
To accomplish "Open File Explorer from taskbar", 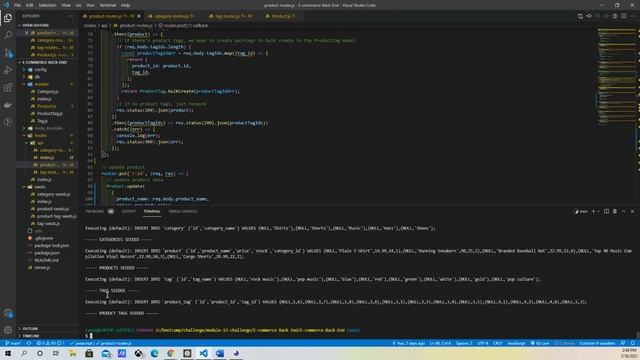I will (x=73, y=353).
